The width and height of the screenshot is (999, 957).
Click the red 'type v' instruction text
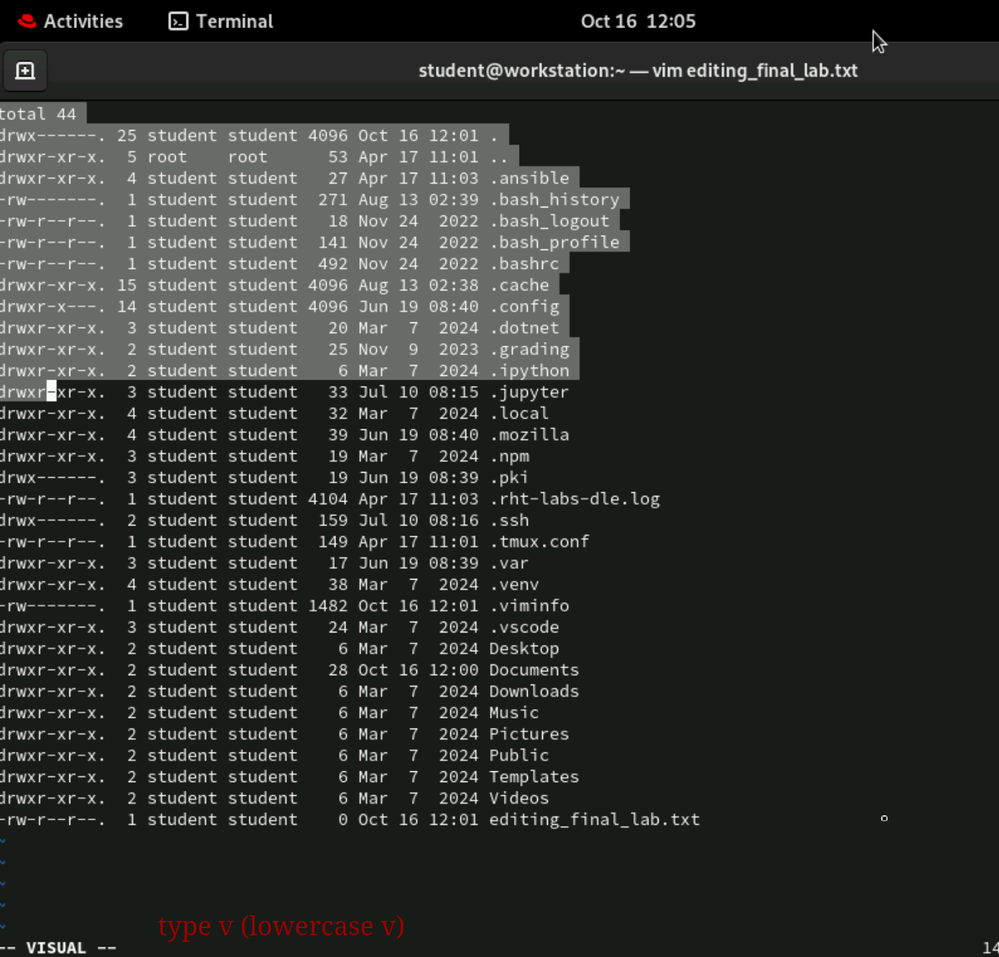click(x=281, y=926)
